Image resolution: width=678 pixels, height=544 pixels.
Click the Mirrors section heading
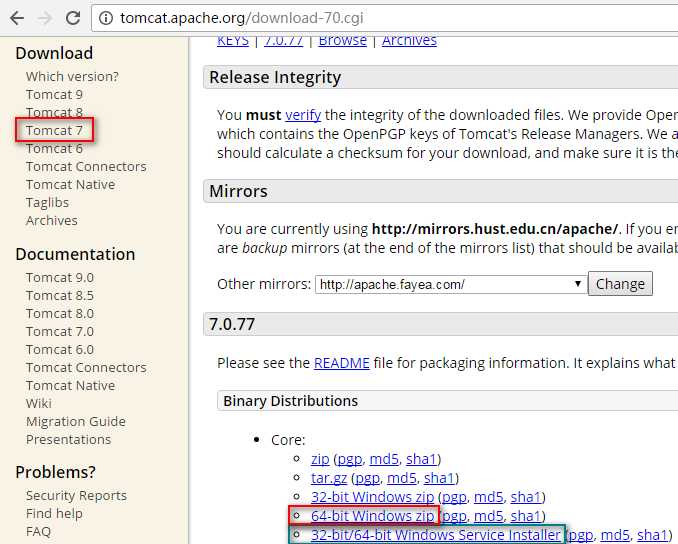click(238, 191)
